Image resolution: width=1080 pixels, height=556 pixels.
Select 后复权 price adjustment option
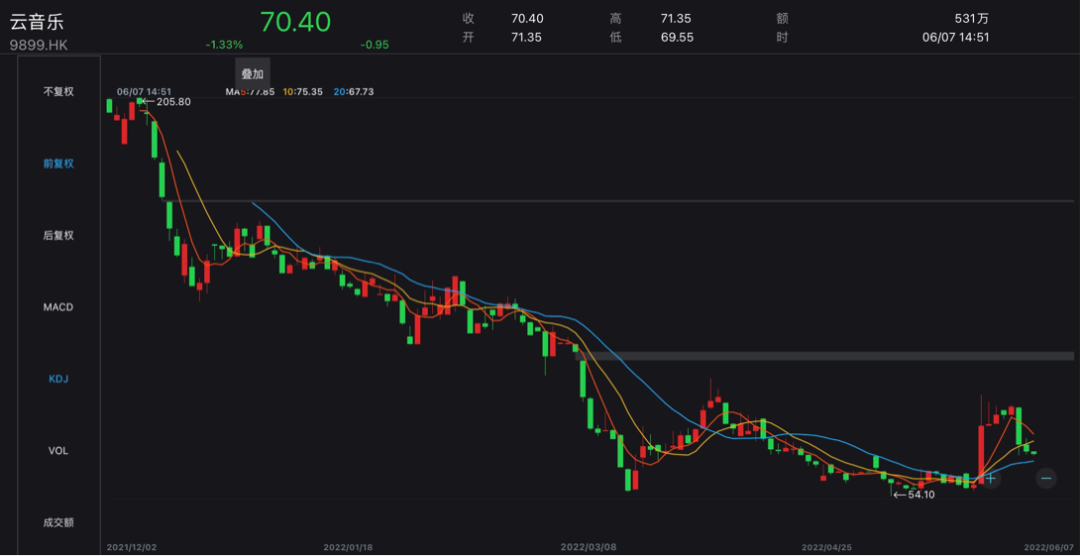(x=59, y=235)
